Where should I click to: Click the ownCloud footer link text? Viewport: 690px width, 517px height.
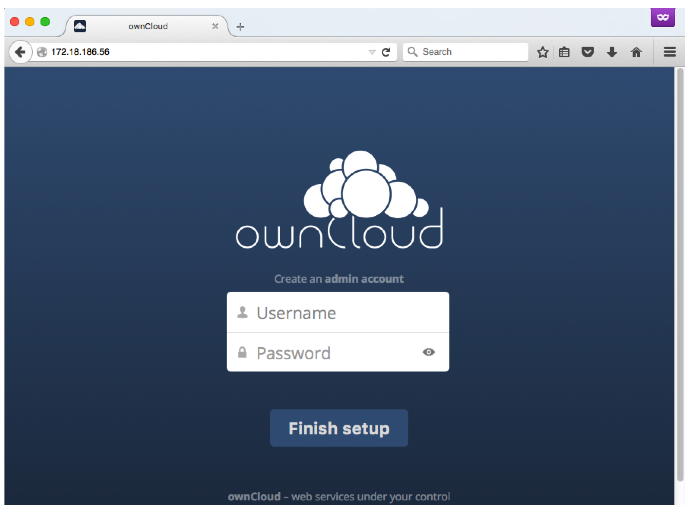[x=254, y=497]
